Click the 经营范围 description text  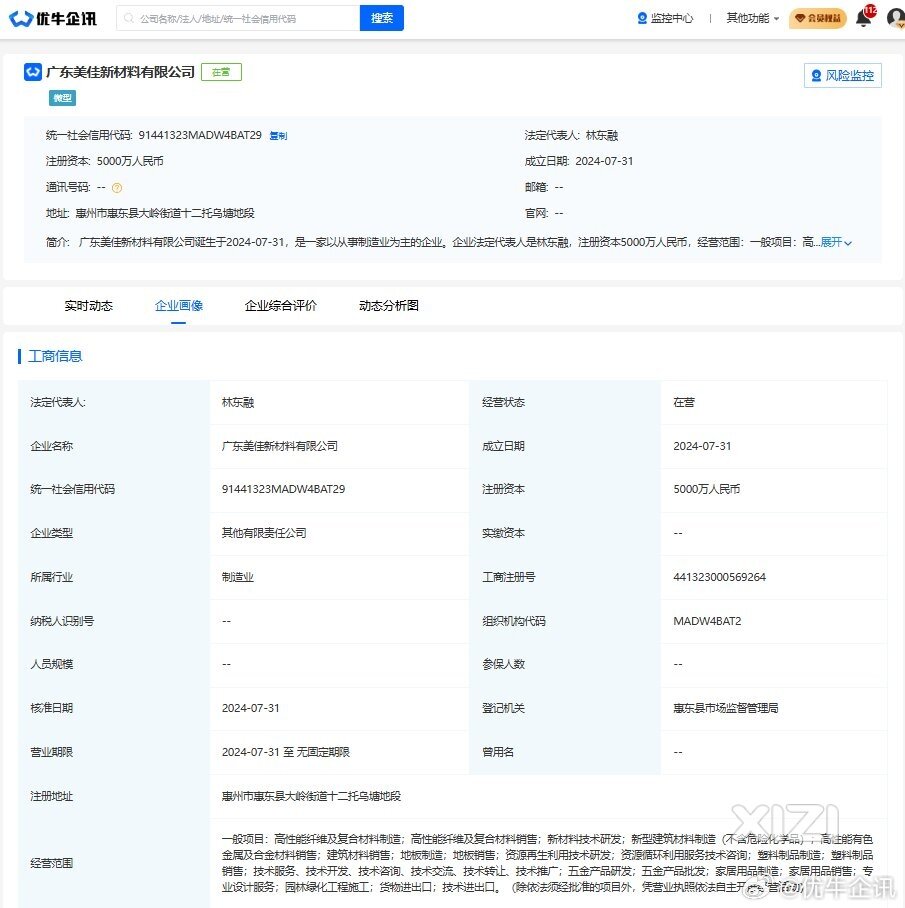(547, 863)
